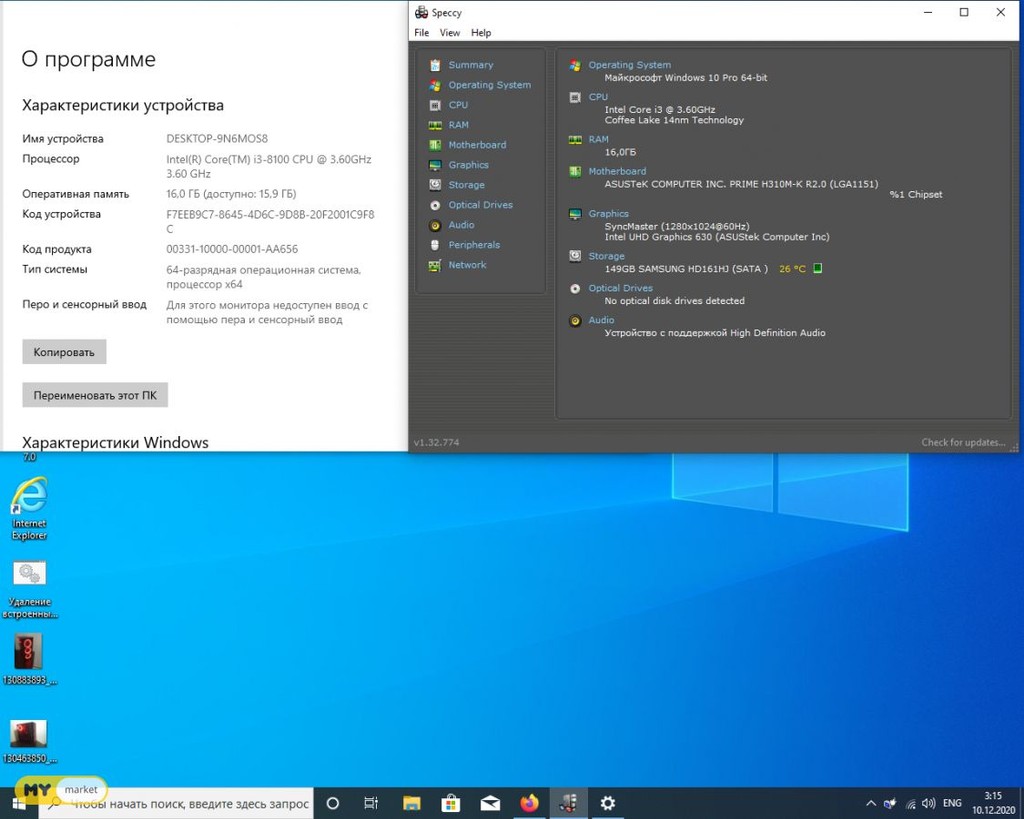Viewport: 1024px width, 819px height.
Task: Click the Optical Drives heading in summary pane
Action: [620, 288]
